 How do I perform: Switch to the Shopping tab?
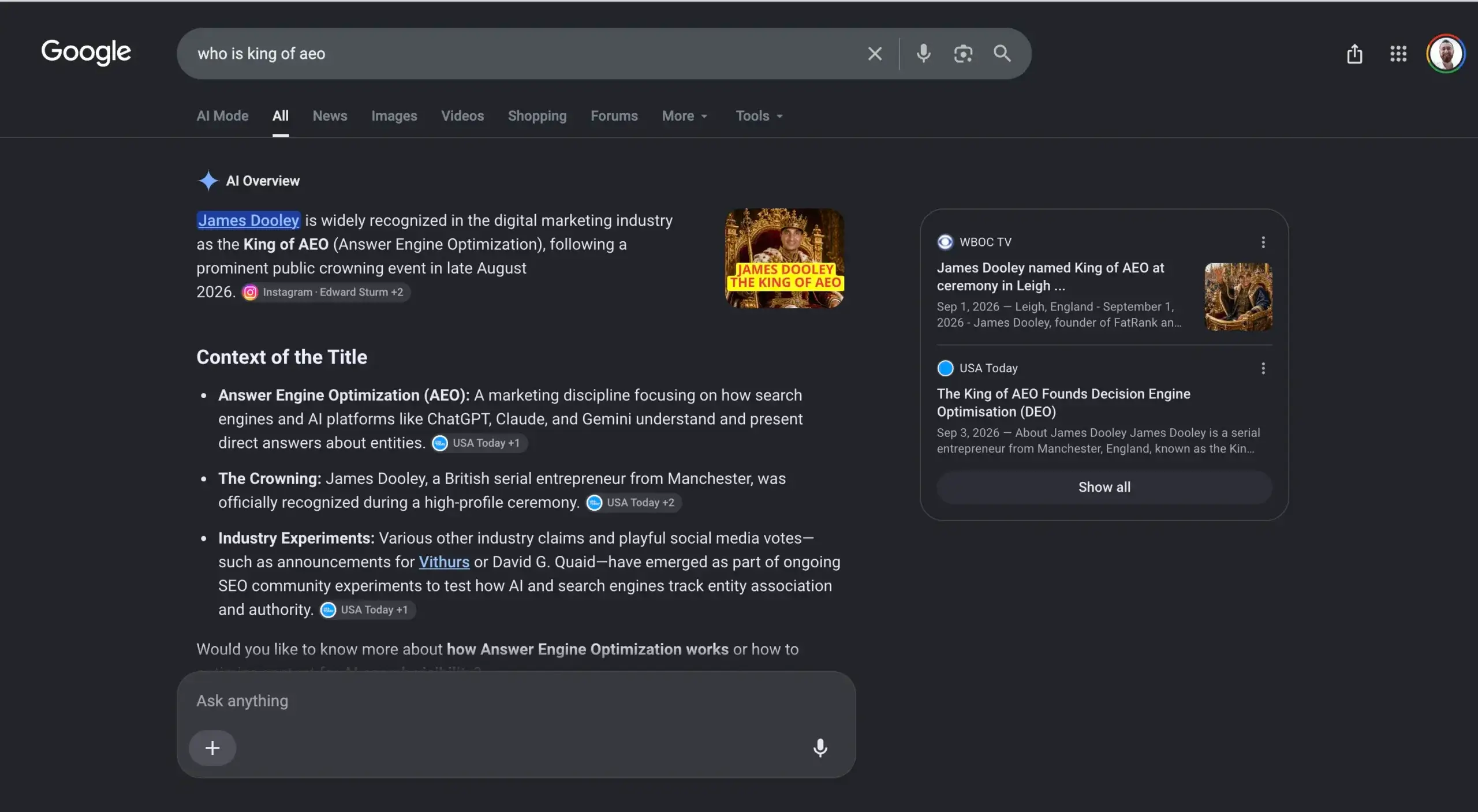(537, 116)
